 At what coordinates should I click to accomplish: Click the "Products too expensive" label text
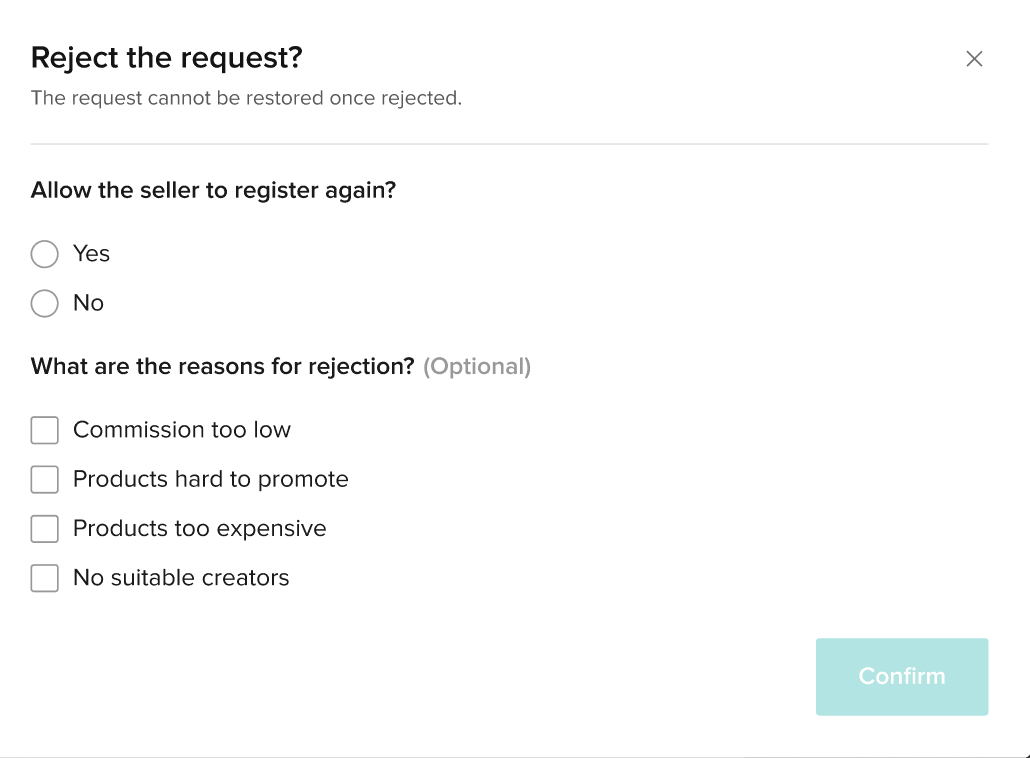(200, 529)
